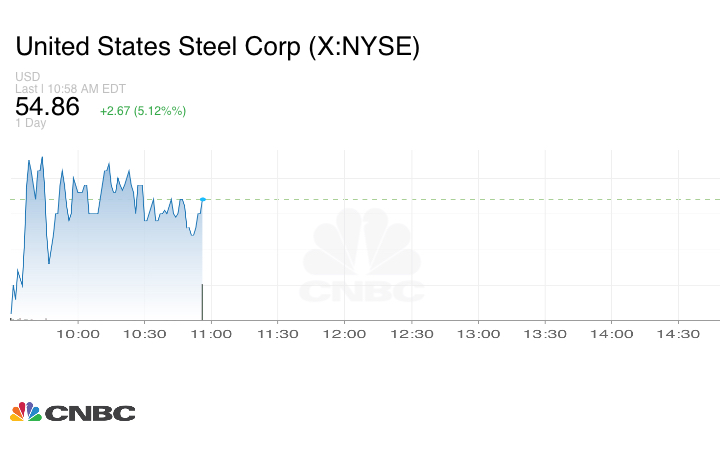Click the 13:30 time axis label
Screen dimensions: 720x450
[x=544, y=334]
